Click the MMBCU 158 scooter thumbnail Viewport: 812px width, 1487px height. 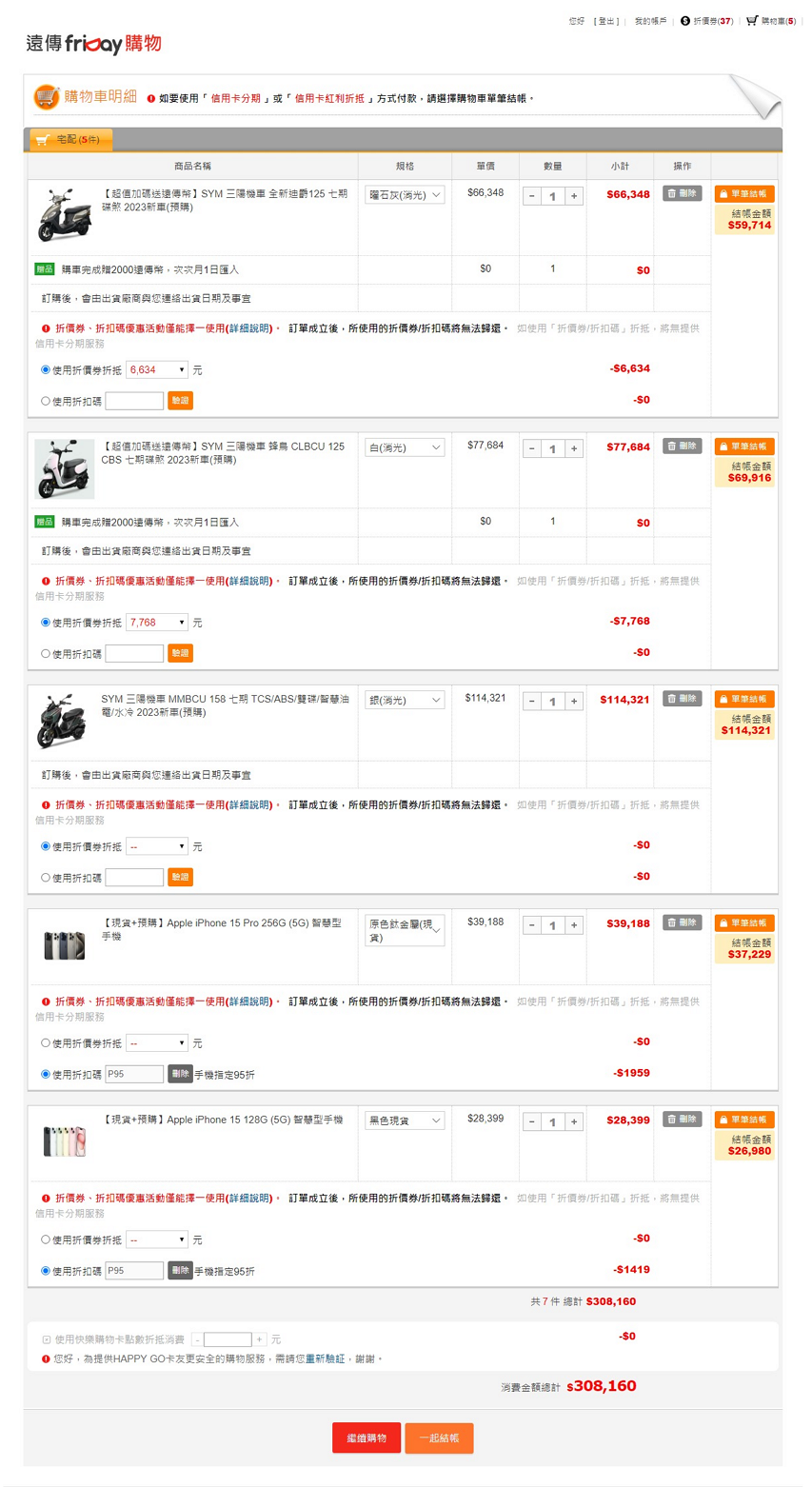[64, 721]
